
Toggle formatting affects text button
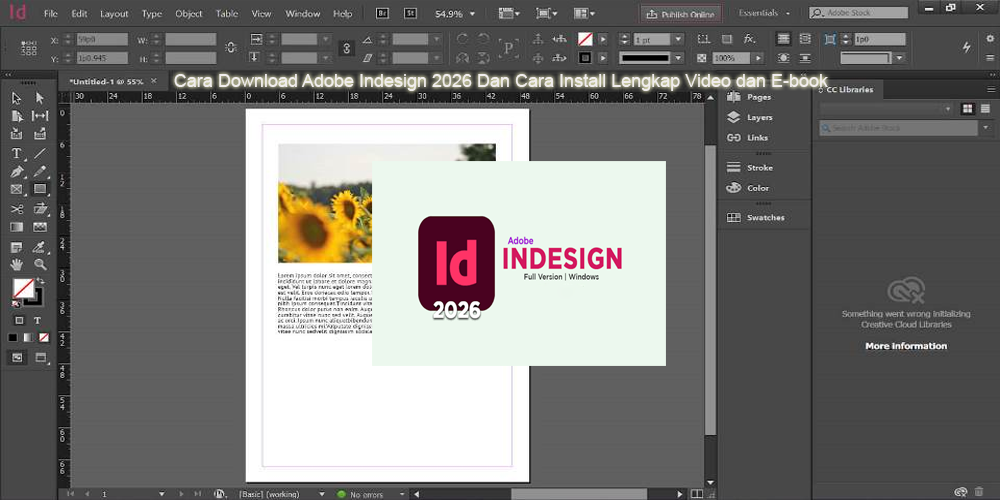point(38,320)
